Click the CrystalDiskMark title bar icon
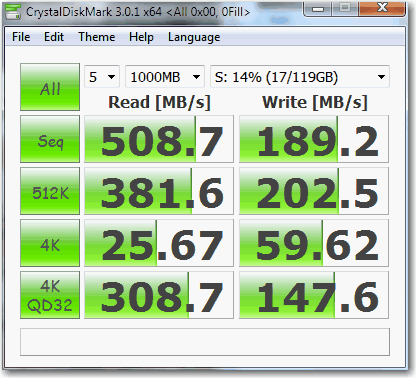 coord(13,12)
